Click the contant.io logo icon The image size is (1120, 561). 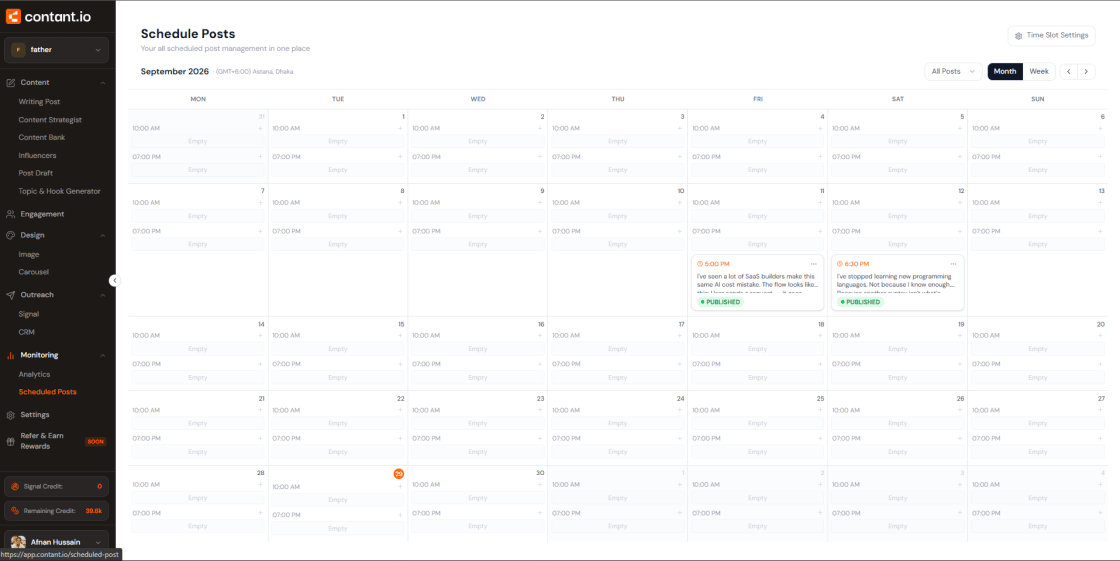click(x=14, y=16)
